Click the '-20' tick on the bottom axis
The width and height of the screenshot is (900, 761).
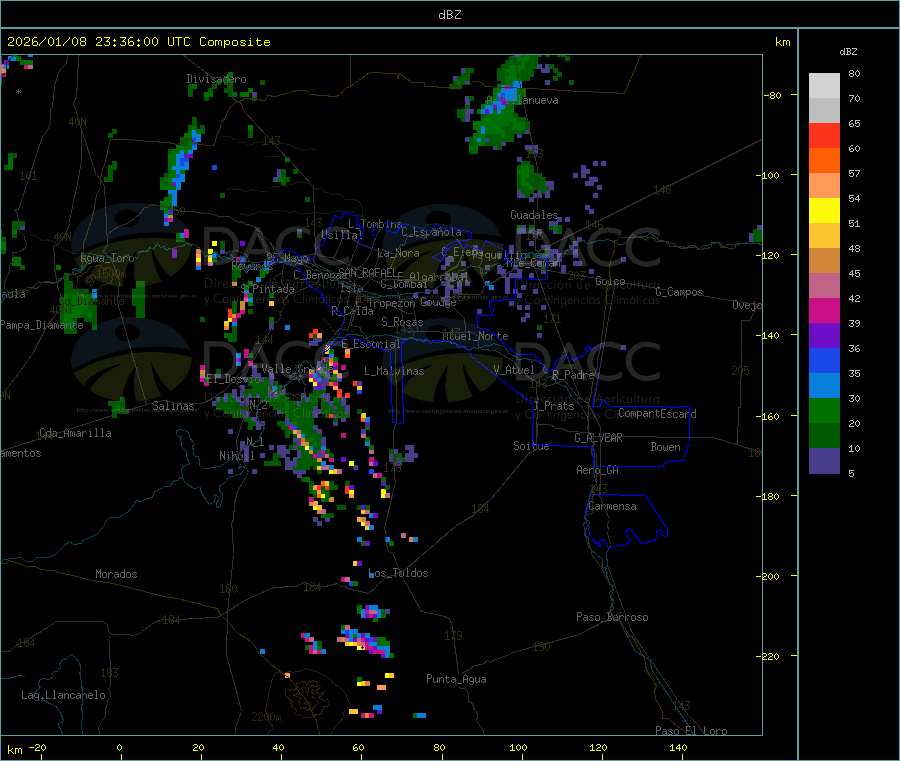[38, 747]
